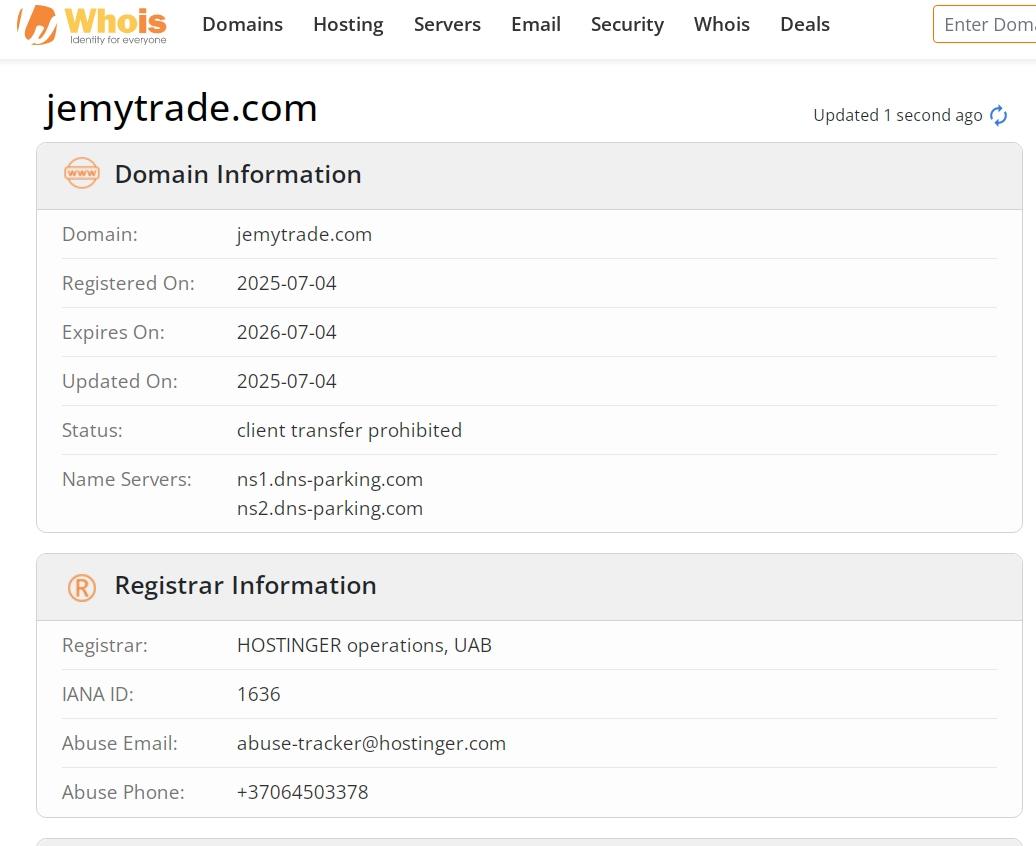1036x846 pixels.
Task: Open the Servers menu
Action: tap(447, 24)
